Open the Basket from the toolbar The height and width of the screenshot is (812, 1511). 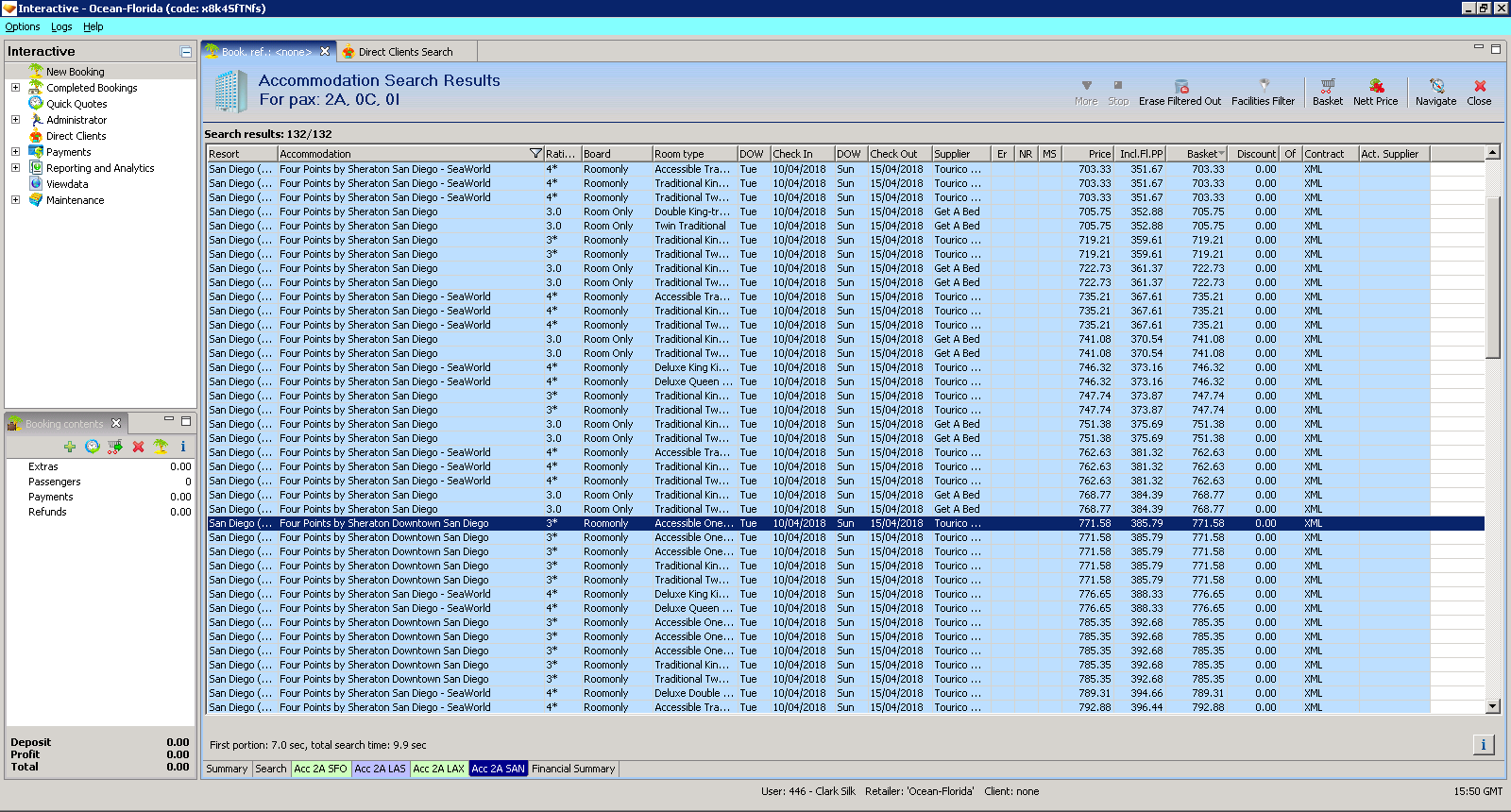(1327, 87)
